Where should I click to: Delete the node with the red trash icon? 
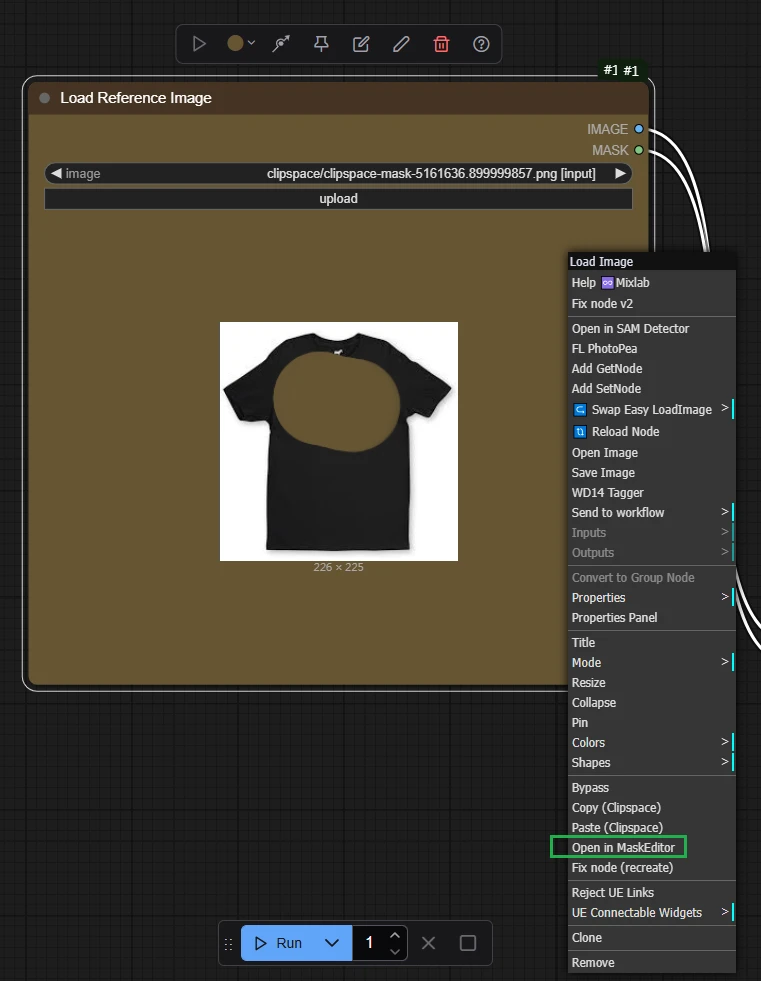tap(441, 44)
